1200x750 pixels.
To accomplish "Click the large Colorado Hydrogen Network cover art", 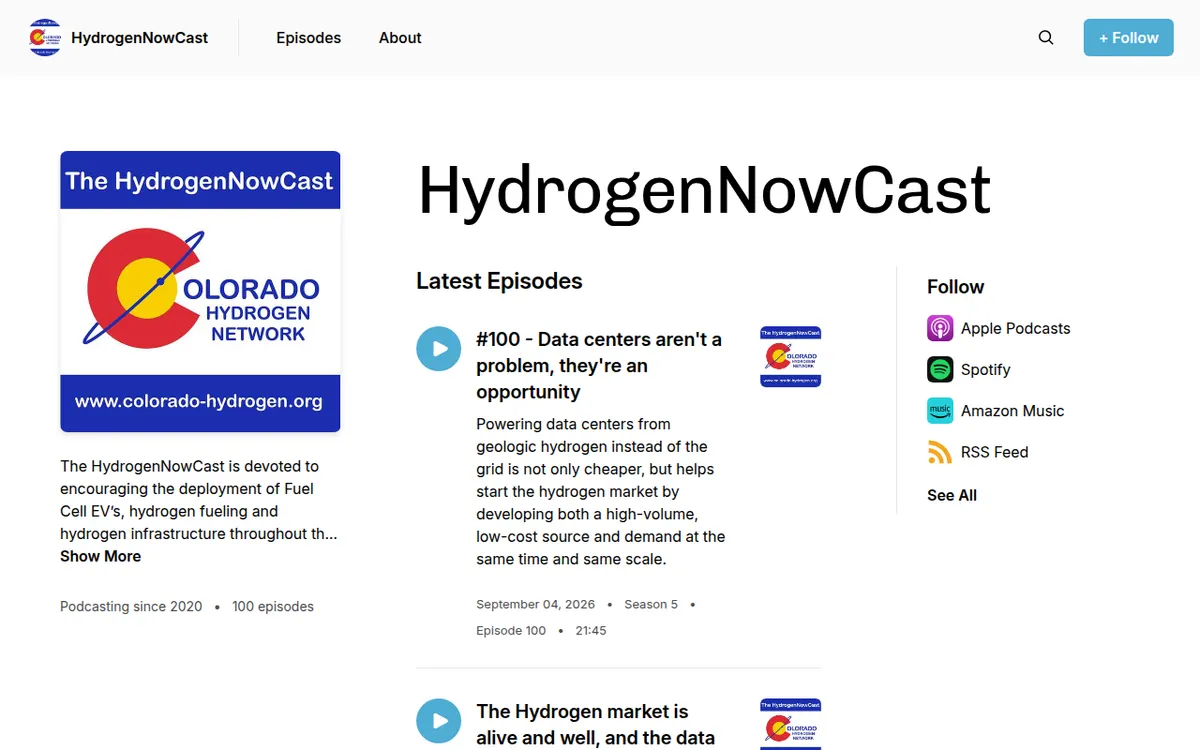I will click(x=200, y=291).
